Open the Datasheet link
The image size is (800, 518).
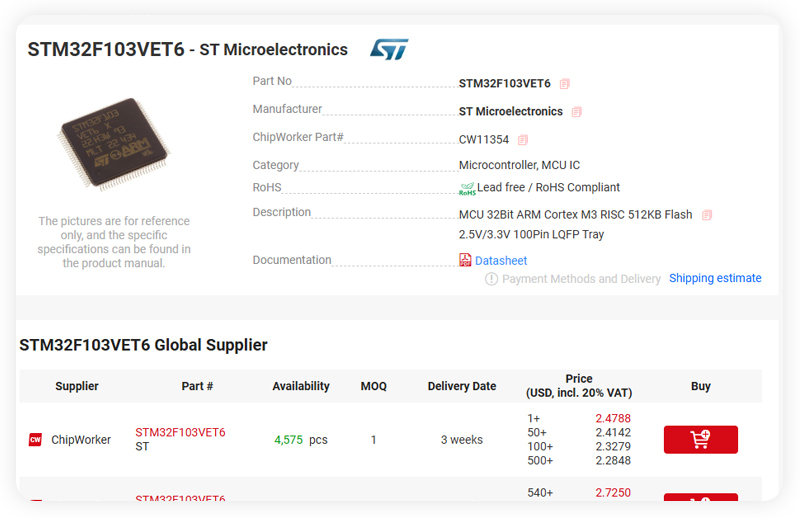501,261
